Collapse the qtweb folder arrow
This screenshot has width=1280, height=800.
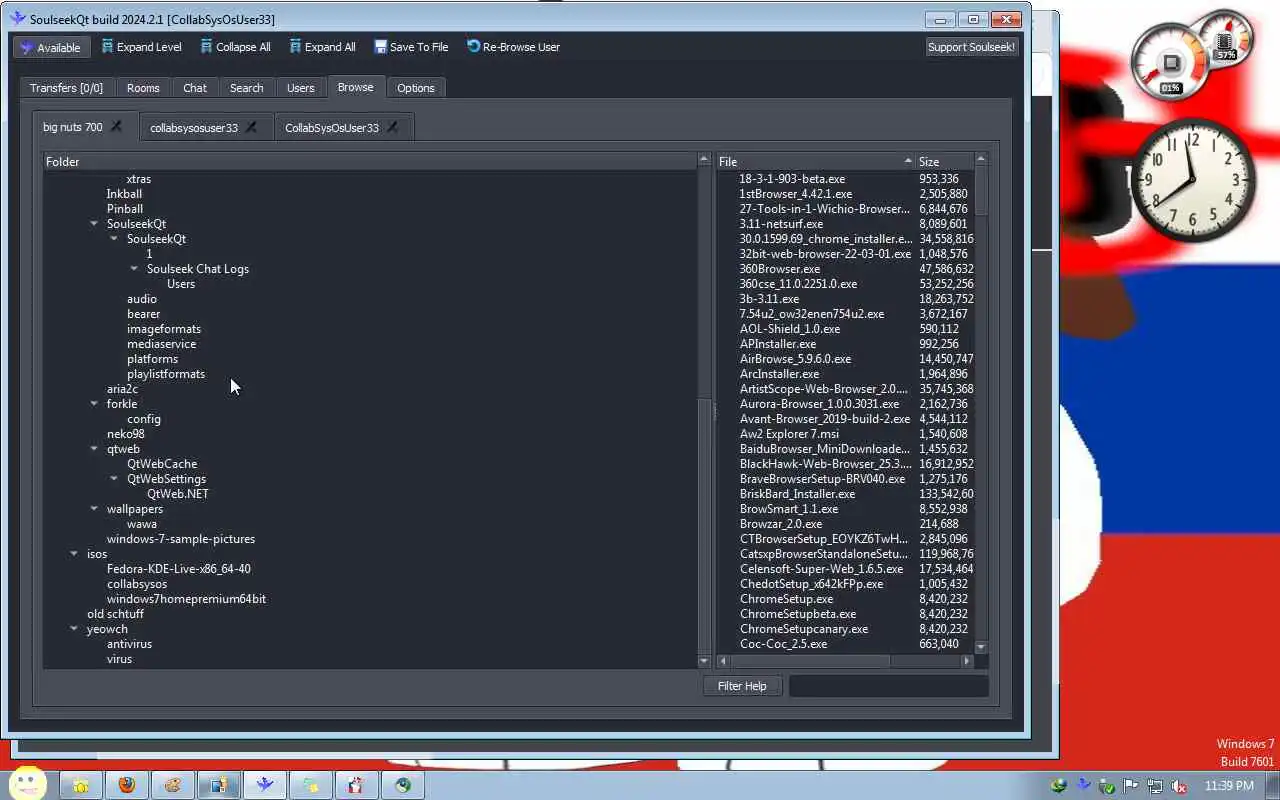coord(94,449)
